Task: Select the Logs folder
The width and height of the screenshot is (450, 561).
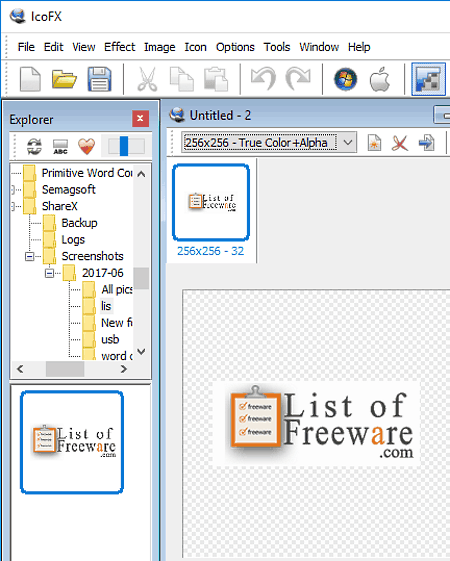Action: pyautogui.click(x=73, y=239)
